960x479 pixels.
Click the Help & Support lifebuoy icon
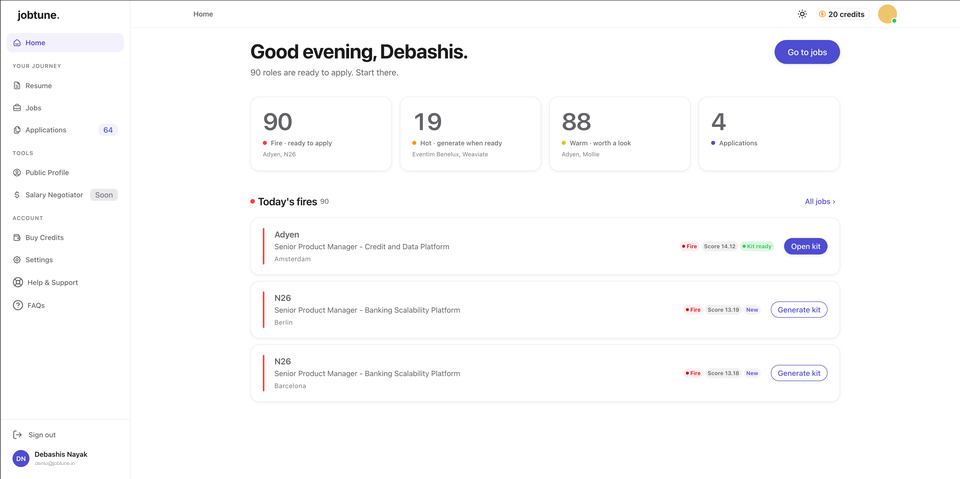[18, 282]
